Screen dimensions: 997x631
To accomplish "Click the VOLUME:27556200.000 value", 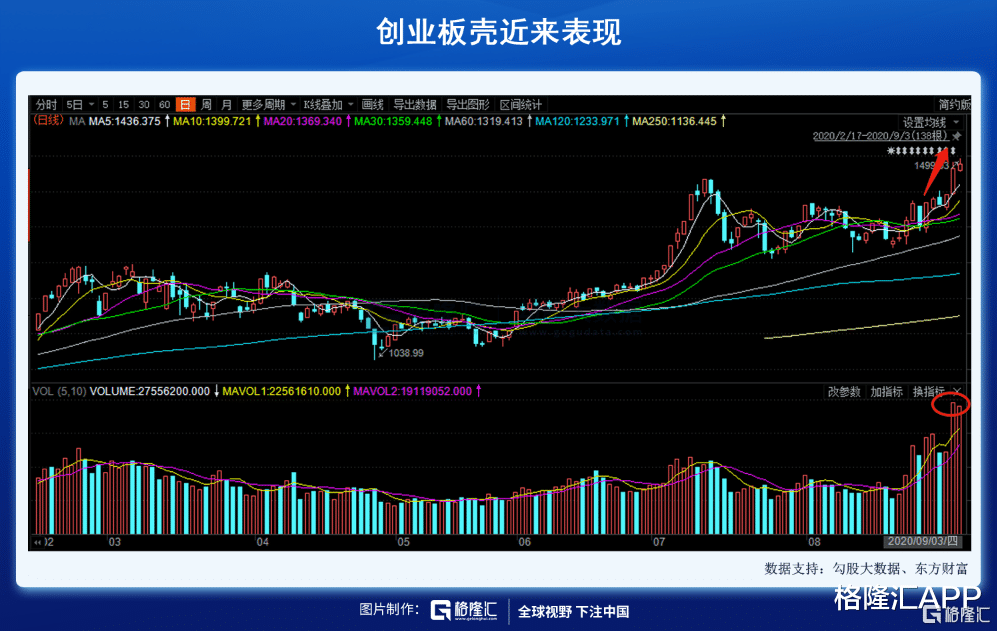I will pyautogui.click(x=149, y=391).
